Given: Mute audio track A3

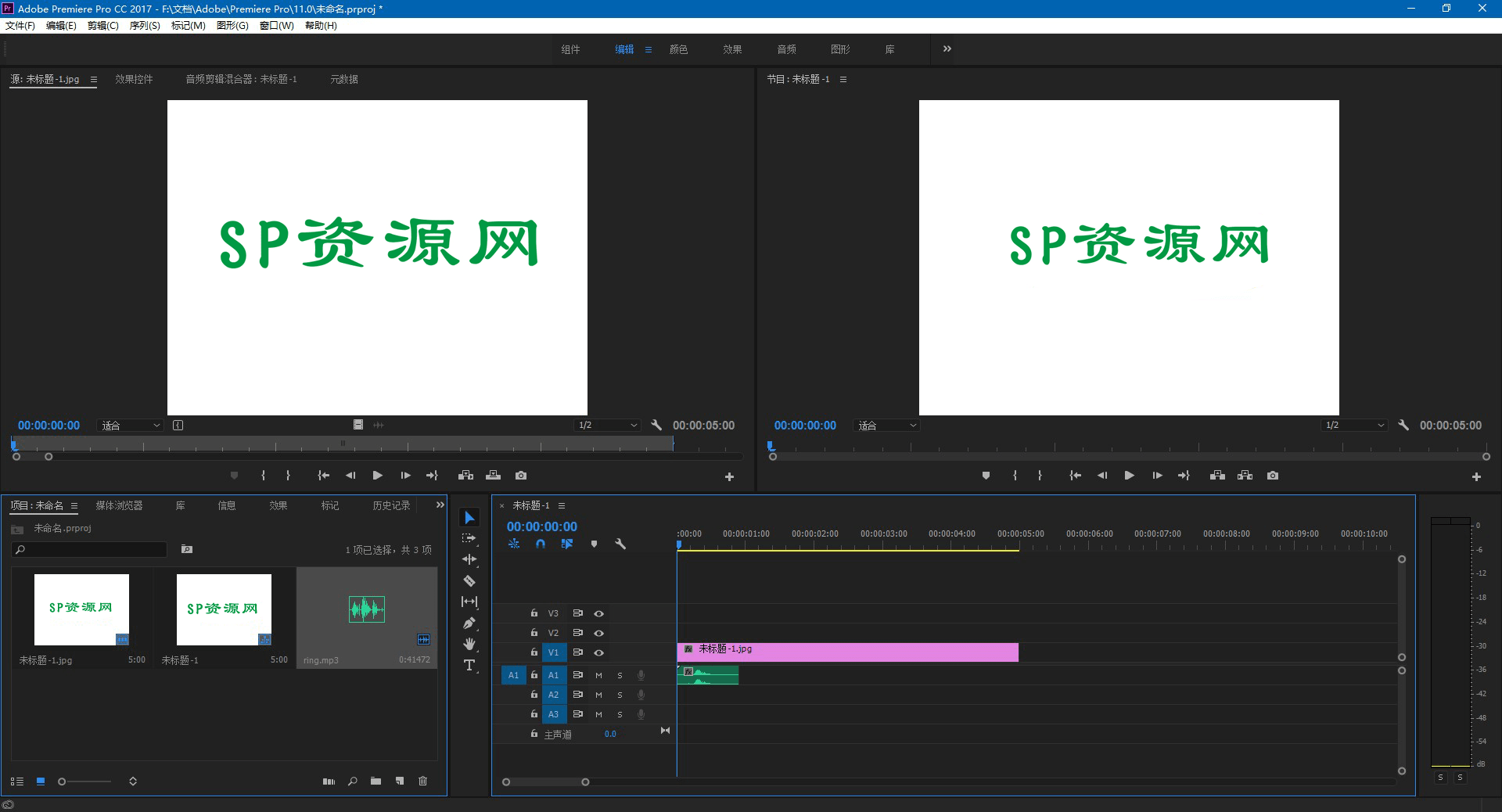Looking at the screenshot, I should pos(598,714).
